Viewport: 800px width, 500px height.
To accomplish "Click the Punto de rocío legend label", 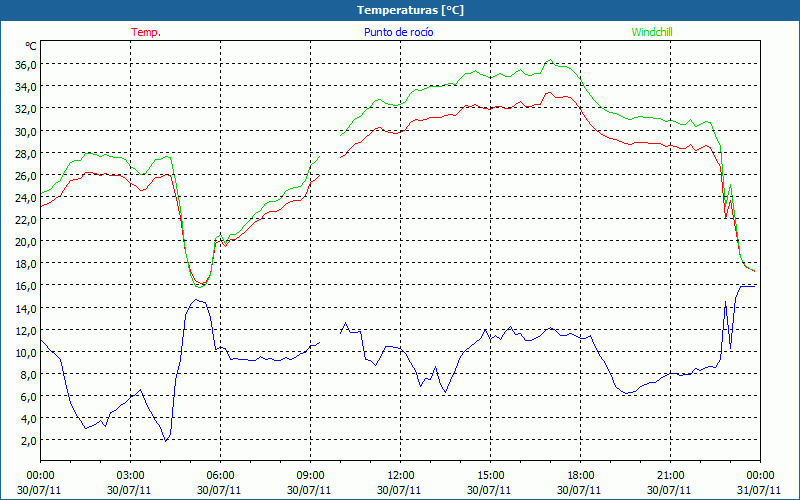I will click(398, 32).
